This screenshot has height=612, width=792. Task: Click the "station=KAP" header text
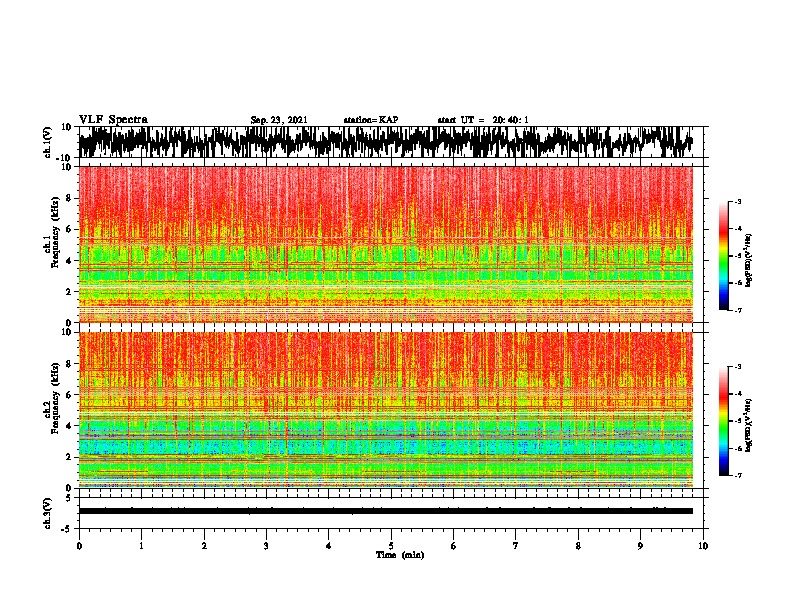371,120
